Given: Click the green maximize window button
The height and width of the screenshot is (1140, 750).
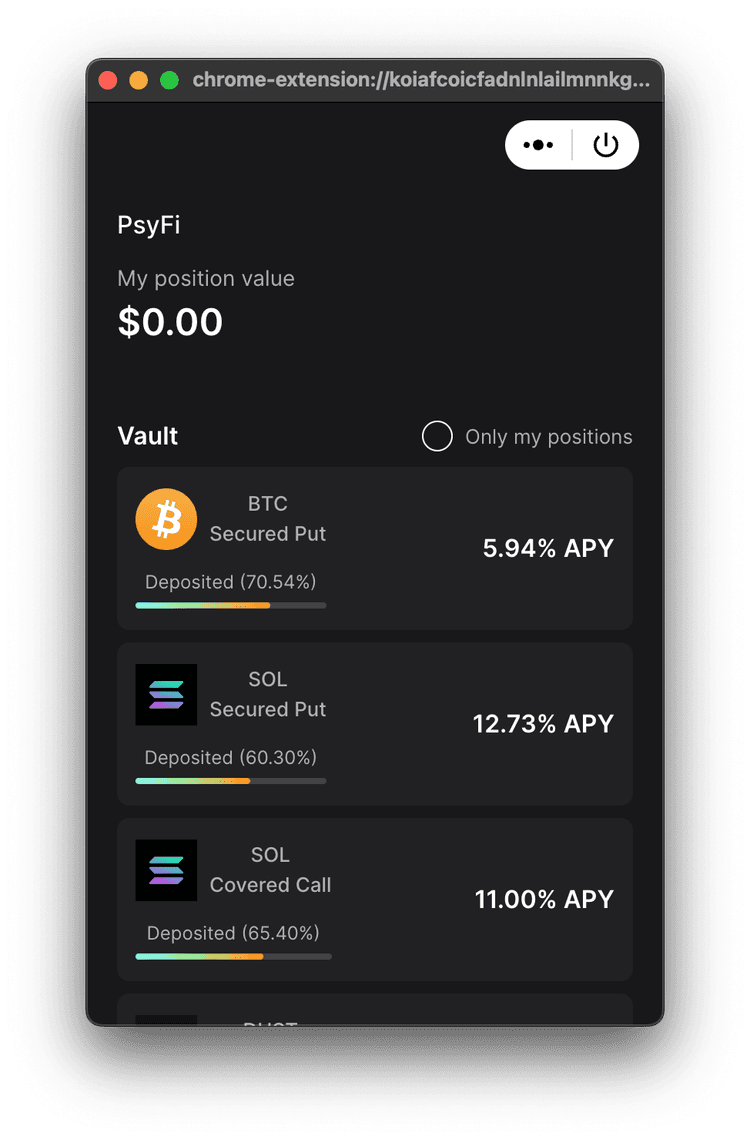Looking at the screenshot, I should tap(170, 80).
